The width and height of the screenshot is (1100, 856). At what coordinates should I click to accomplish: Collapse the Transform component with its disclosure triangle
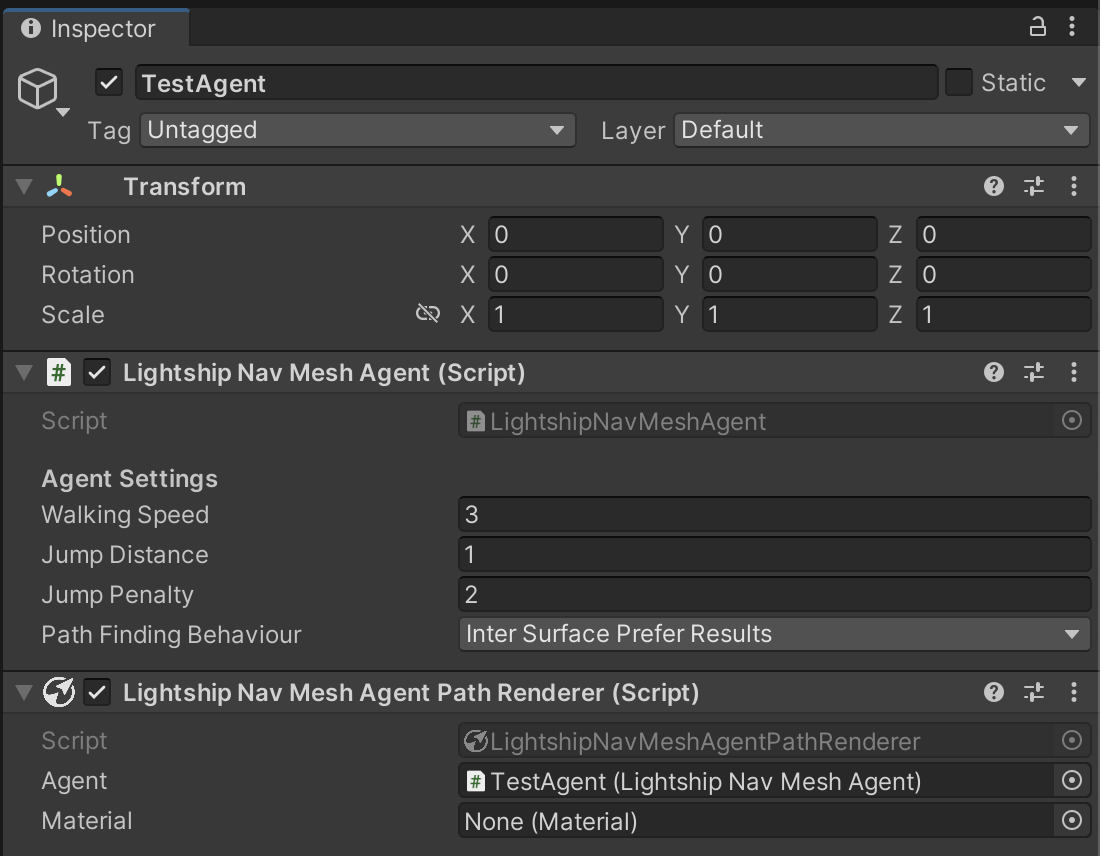click(22, 186)
